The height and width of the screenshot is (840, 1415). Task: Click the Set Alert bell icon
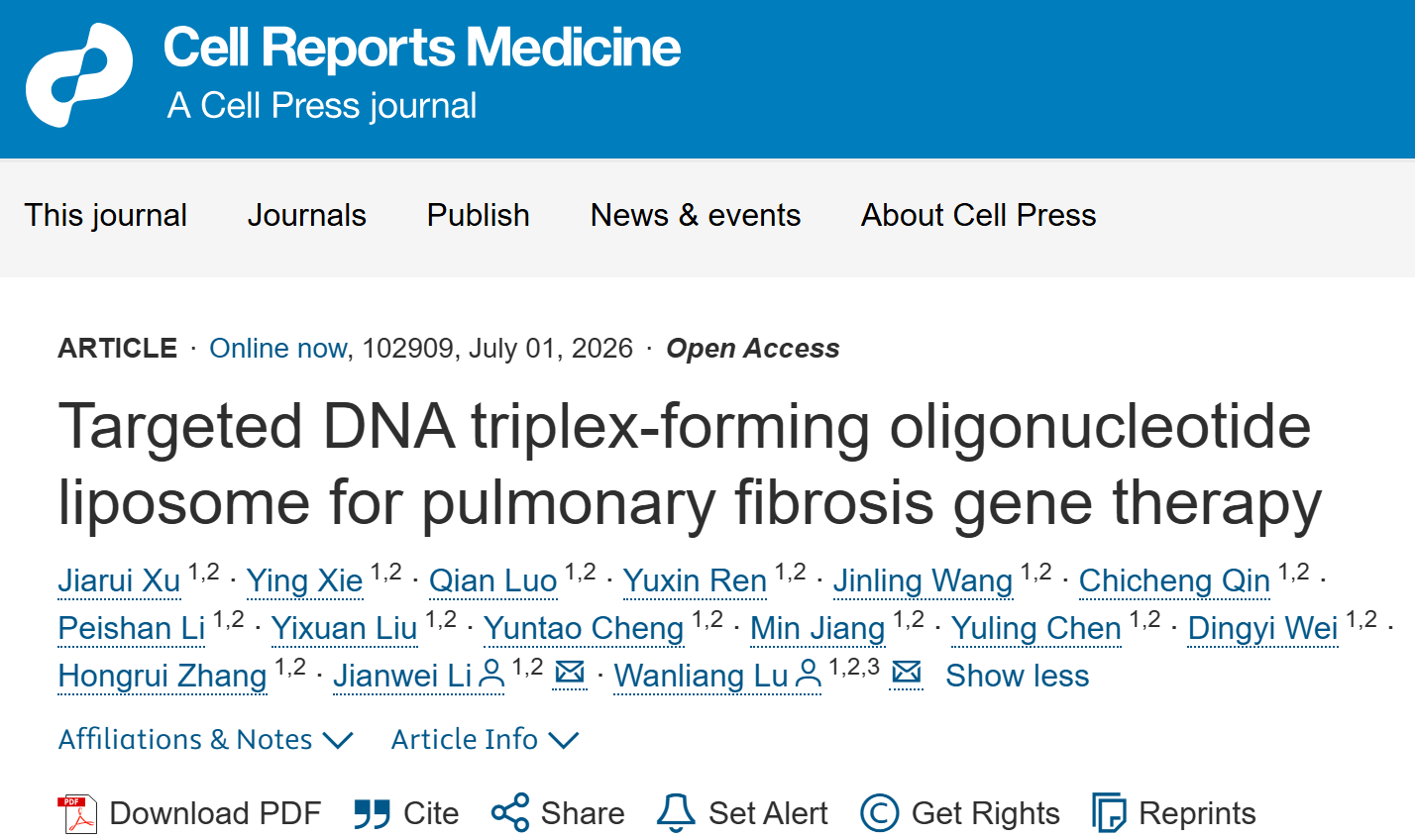[x=676, y=813]
